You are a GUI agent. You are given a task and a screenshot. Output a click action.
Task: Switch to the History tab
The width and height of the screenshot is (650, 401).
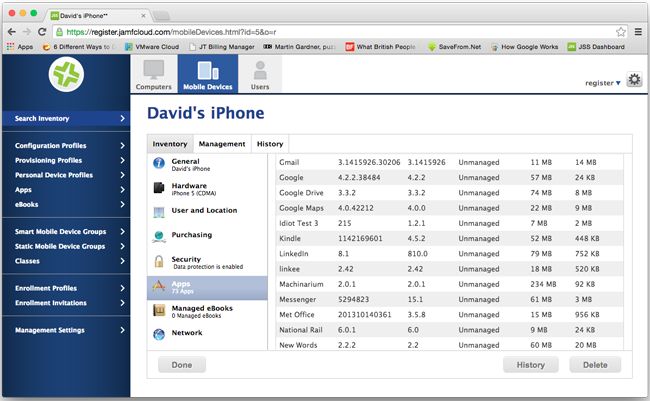point(270,144)
